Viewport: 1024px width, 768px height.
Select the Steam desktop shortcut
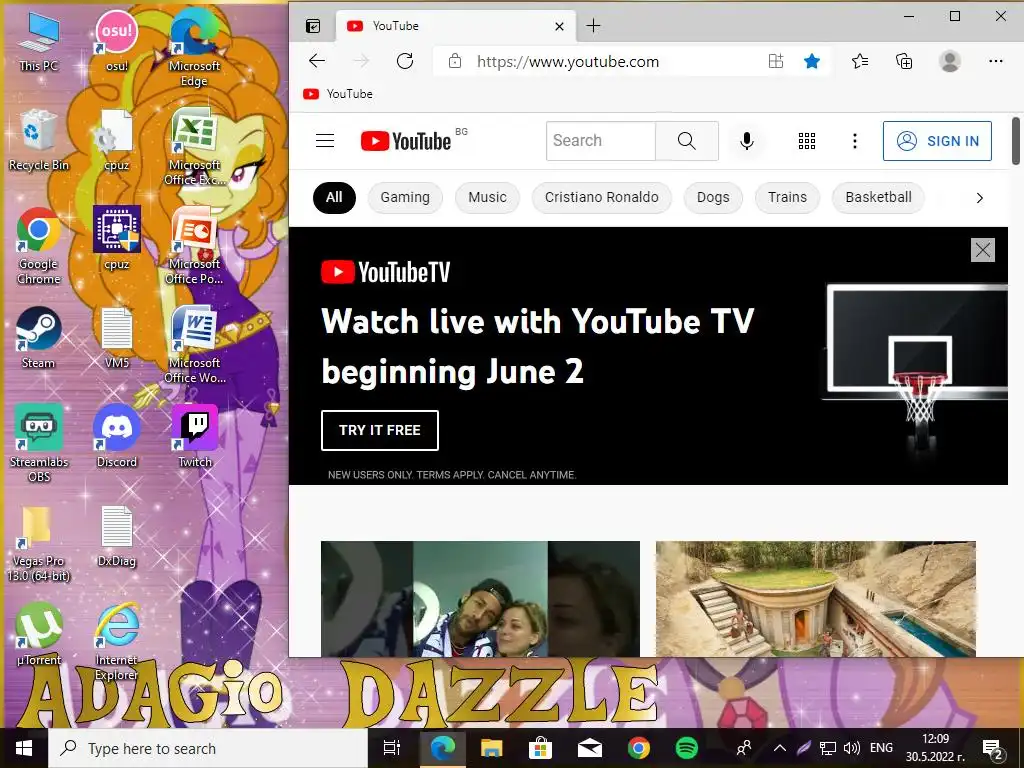pos(39,338)
